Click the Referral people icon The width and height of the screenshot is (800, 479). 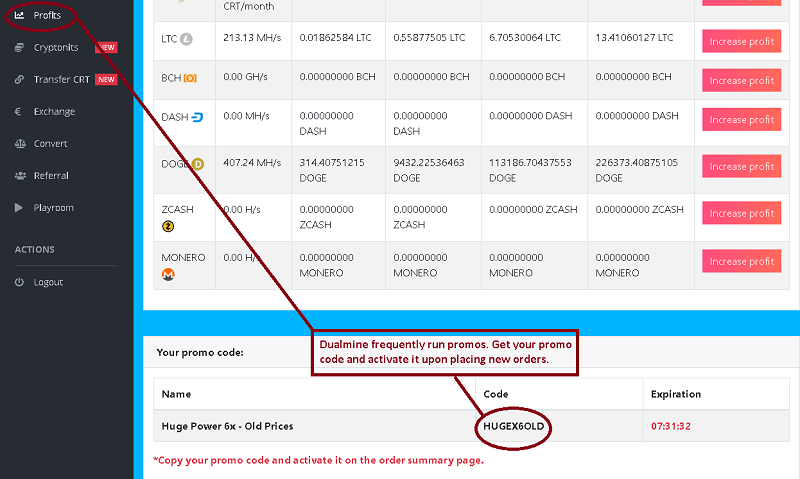pyautogui.click(x=20, y=176)
